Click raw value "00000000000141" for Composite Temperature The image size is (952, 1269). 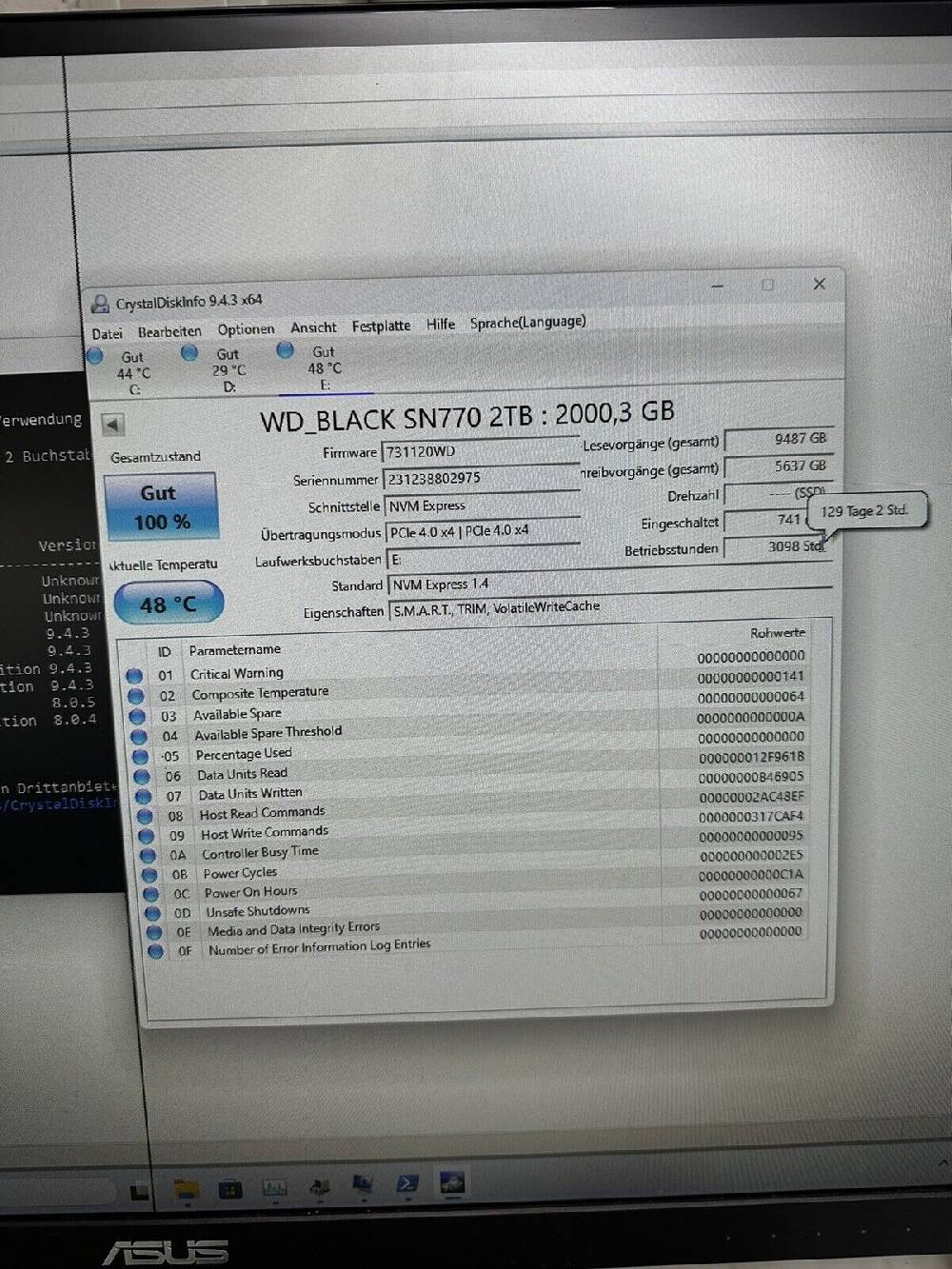(x=751, y=677)
